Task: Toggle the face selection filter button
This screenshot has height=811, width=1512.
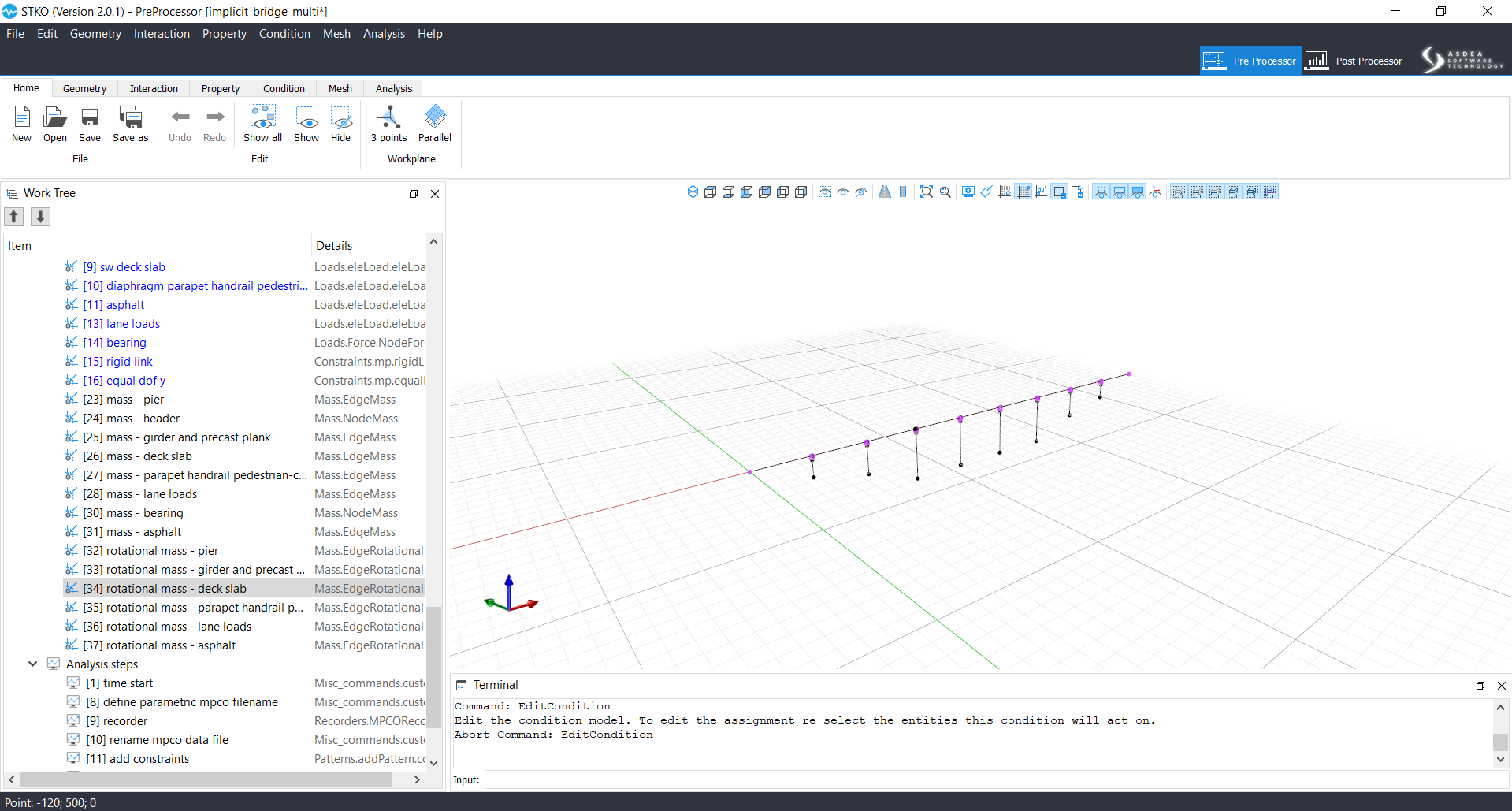Action: click(1216, 192)
